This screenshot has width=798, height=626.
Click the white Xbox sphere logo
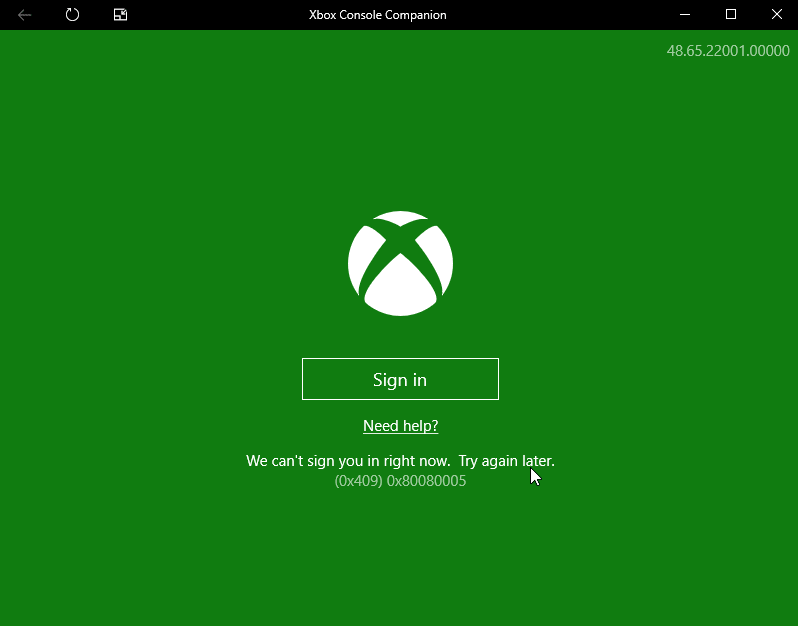[x=401, y=264]
